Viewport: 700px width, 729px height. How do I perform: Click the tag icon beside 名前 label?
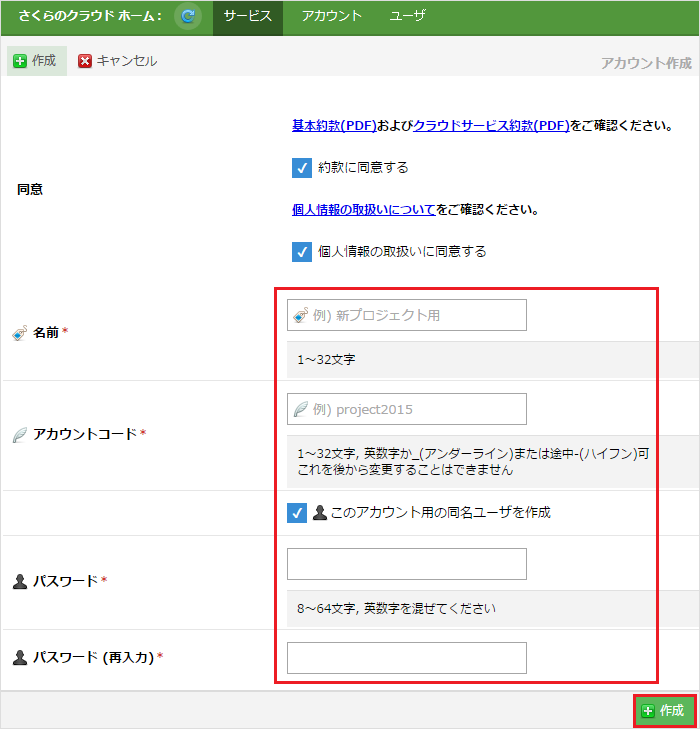tap(20, 332)
